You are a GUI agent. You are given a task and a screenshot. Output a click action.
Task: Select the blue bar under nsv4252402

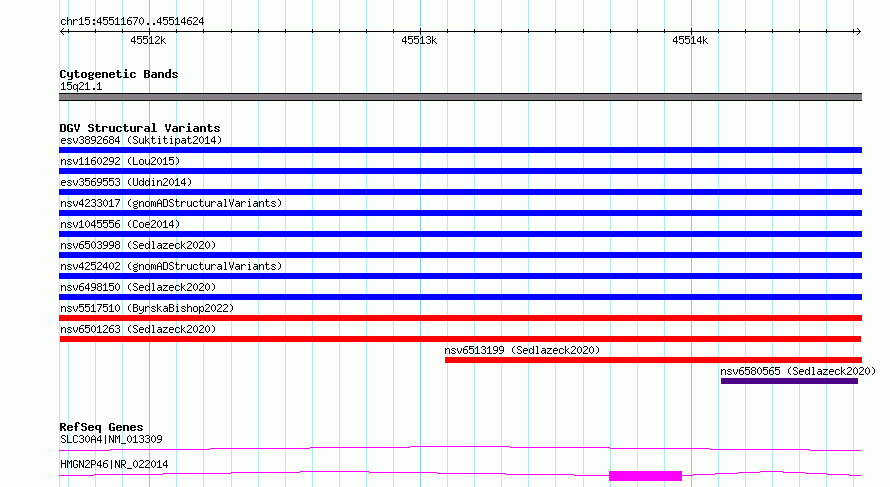(460, 276)
